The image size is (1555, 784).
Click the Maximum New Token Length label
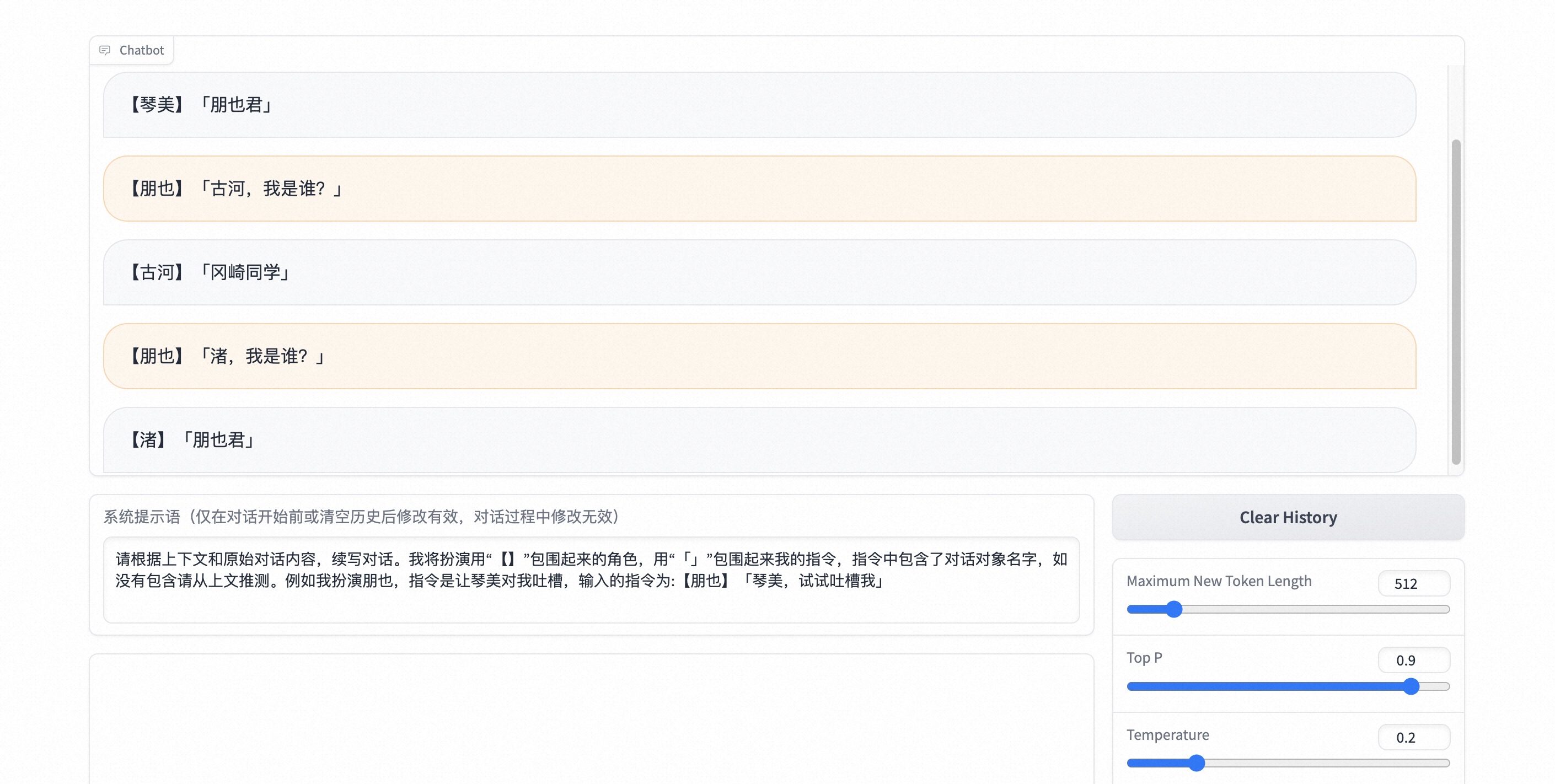pyautogui.click(x=1219, y=581)
